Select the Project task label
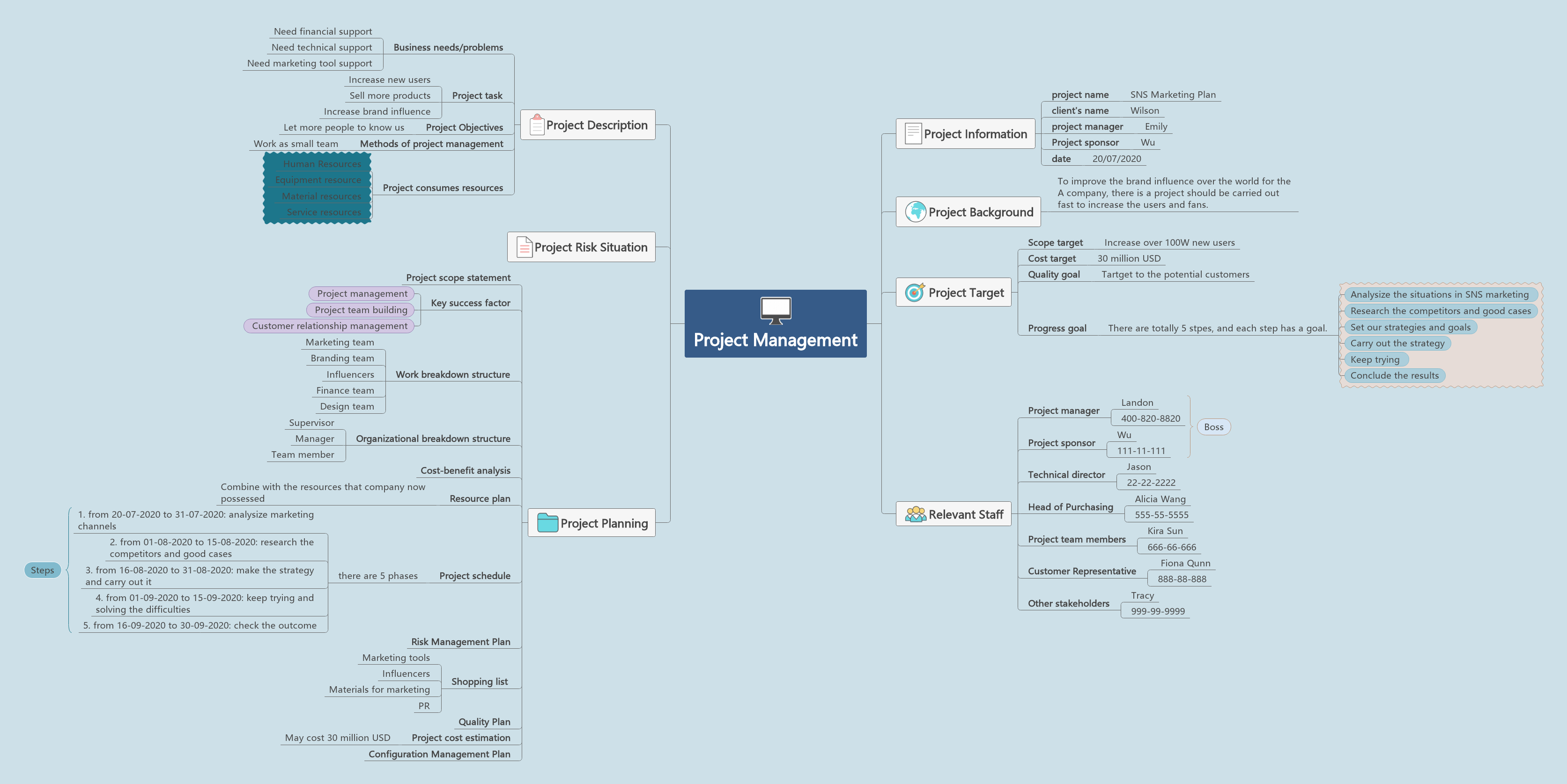 tap(479, 95)
